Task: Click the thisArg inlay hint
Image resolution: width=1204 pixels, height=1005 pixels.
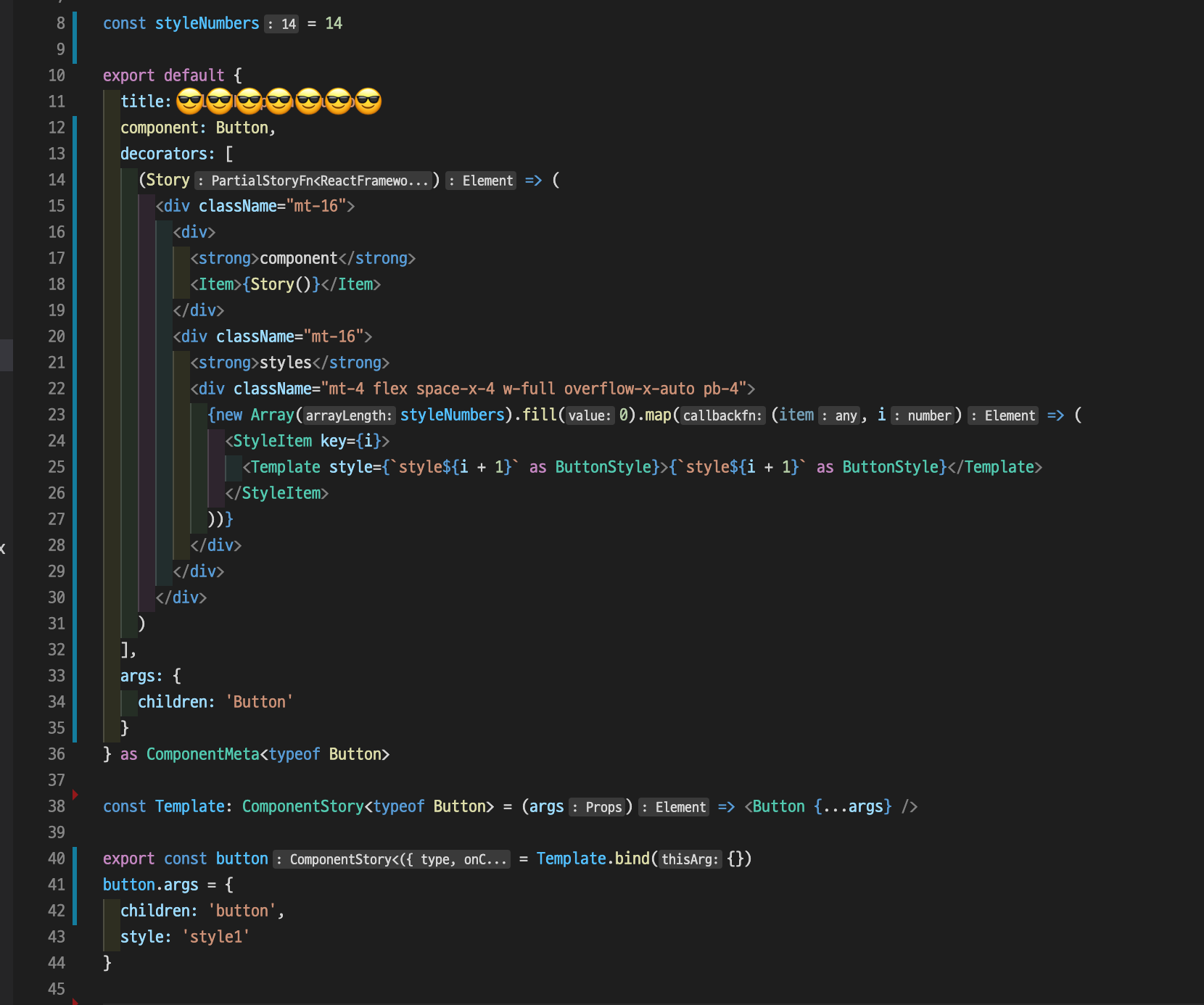Action: (690, 859)
